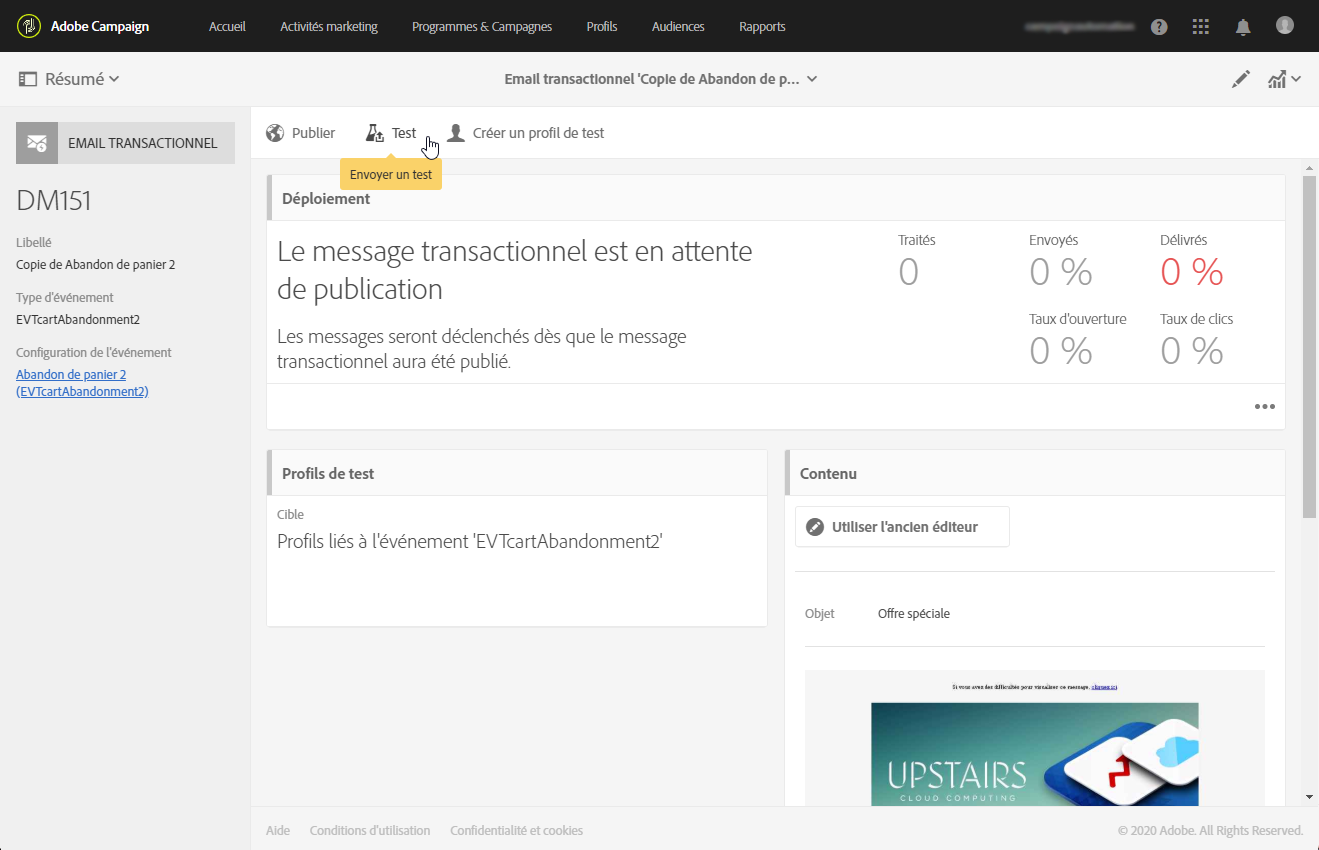Image resolution: width=1319 pixels, height=850 pixels.
Task: Click the Test flask icon
Action: click(375, 133)
